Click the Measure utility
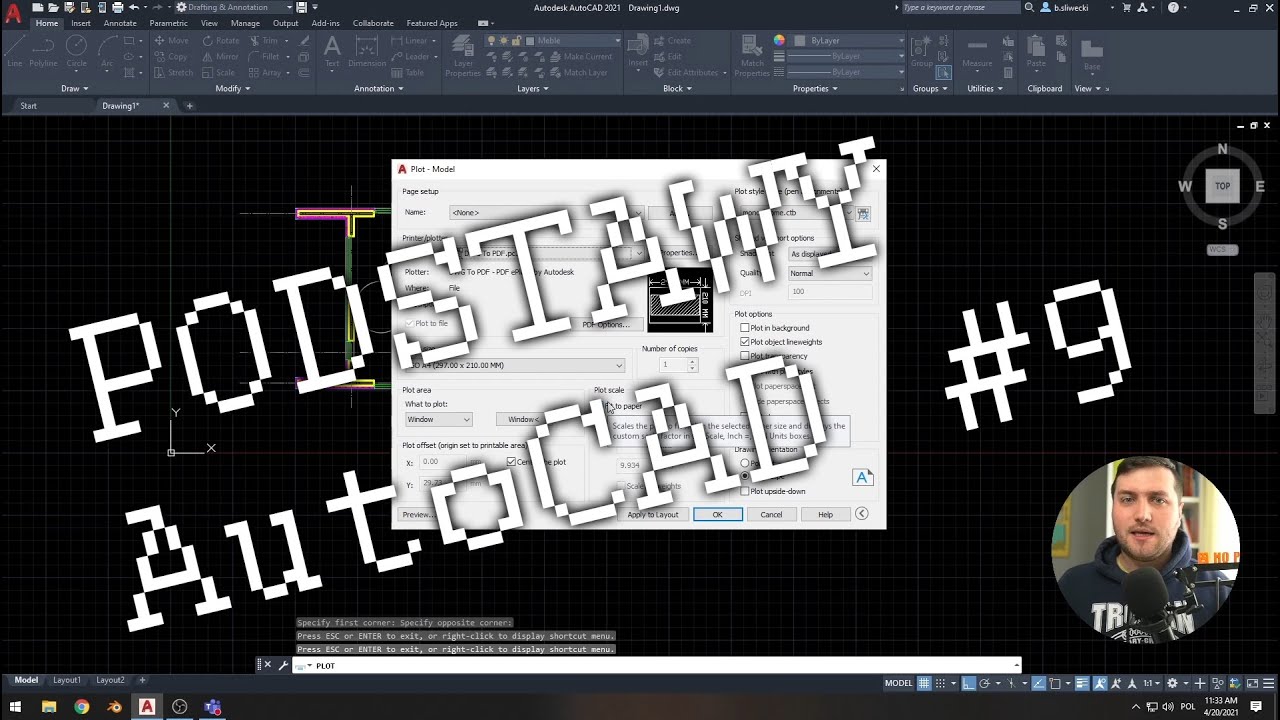 [x=977, y=52]
